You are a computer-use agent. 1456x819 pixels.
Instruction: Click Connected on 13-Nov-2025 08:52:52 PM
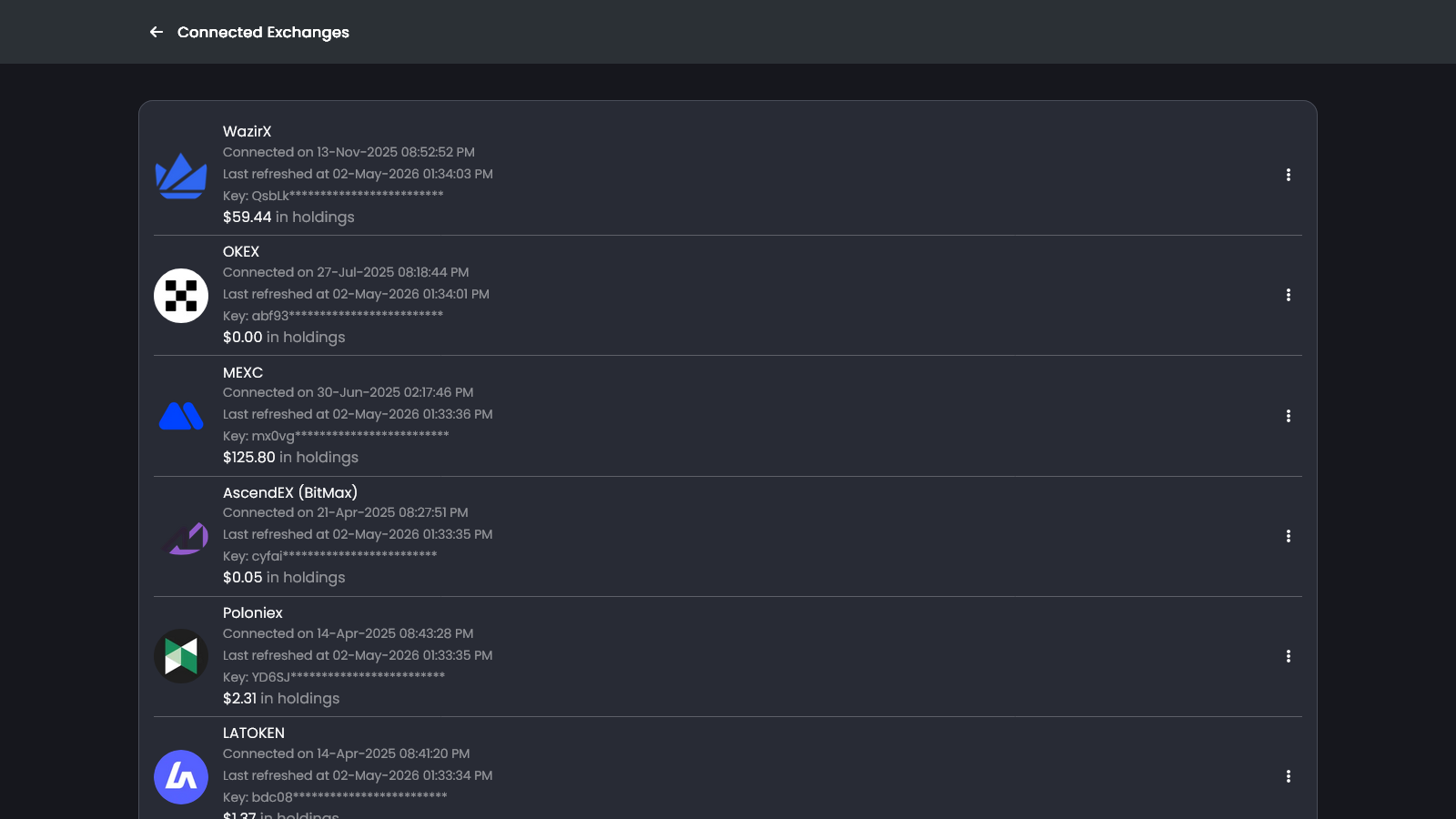point(349,152)
